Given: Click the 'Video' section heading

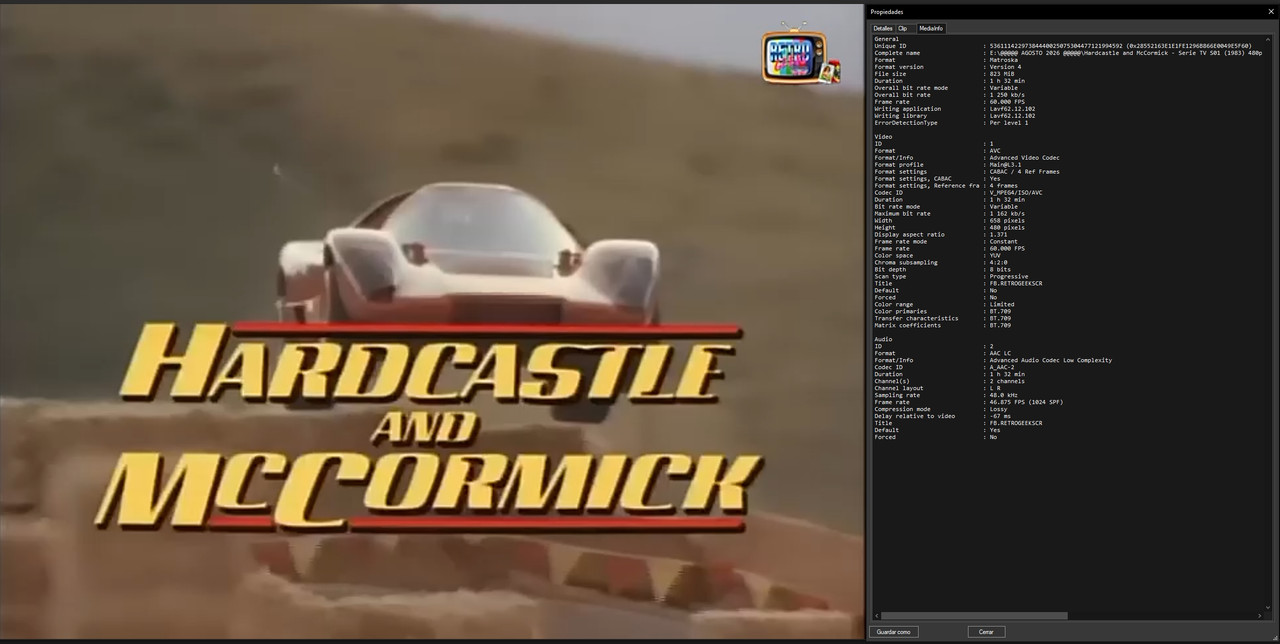Looking at the screenshot, I should [x=883, y=137].
